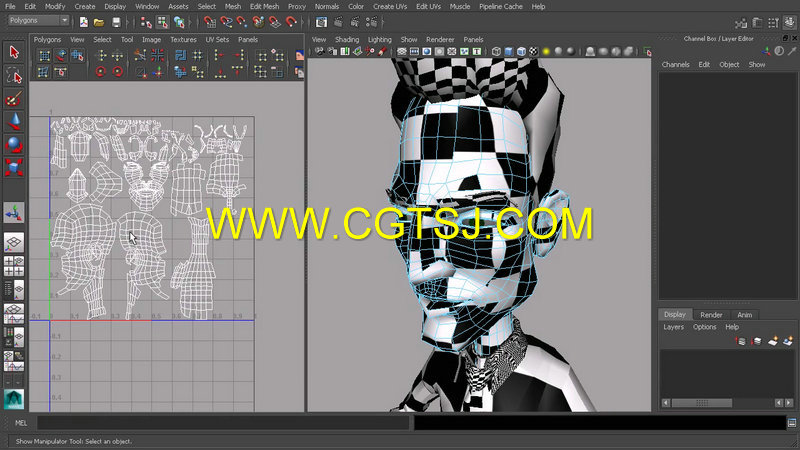The image size is (800, 450).
Task: Switch to single perspective view layout
Action: [x=14, y=243]
